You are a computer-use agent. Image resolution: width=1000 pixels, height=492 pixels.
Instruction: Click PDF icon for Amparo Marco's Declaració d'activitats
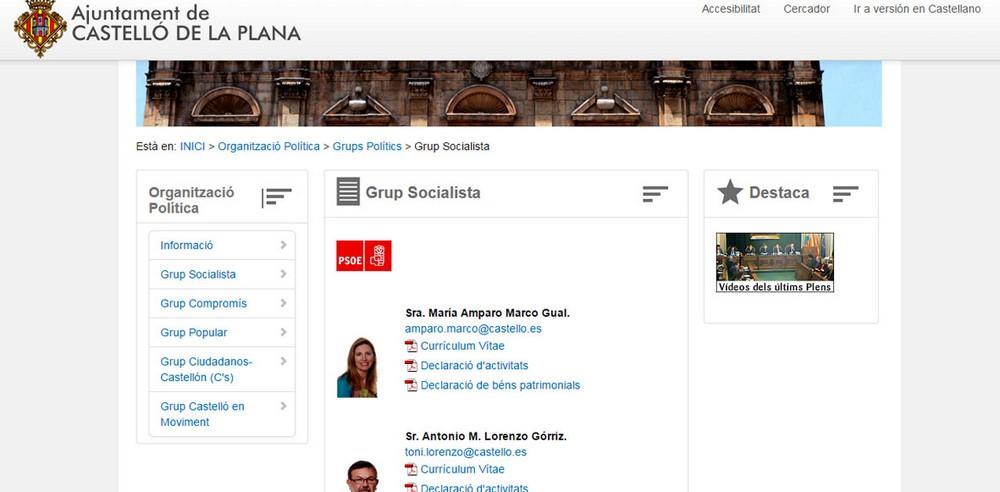[411, 366]
